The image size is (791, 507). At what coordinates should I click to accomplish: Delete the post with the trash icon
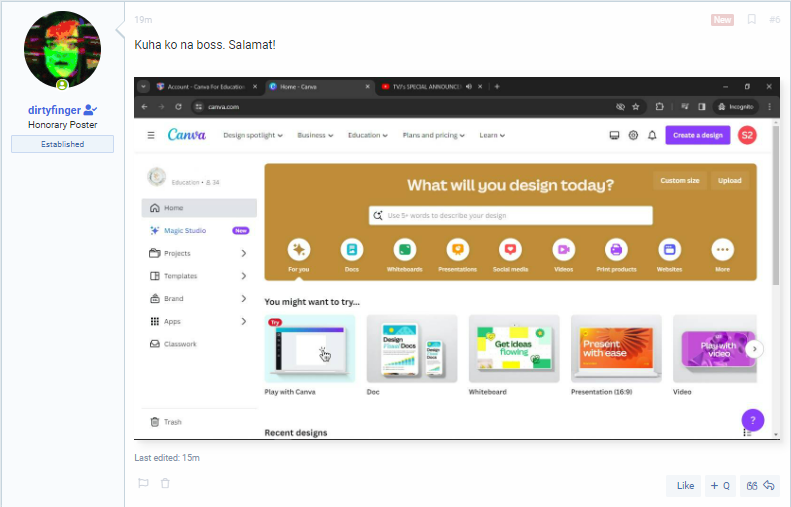(165, 483)
